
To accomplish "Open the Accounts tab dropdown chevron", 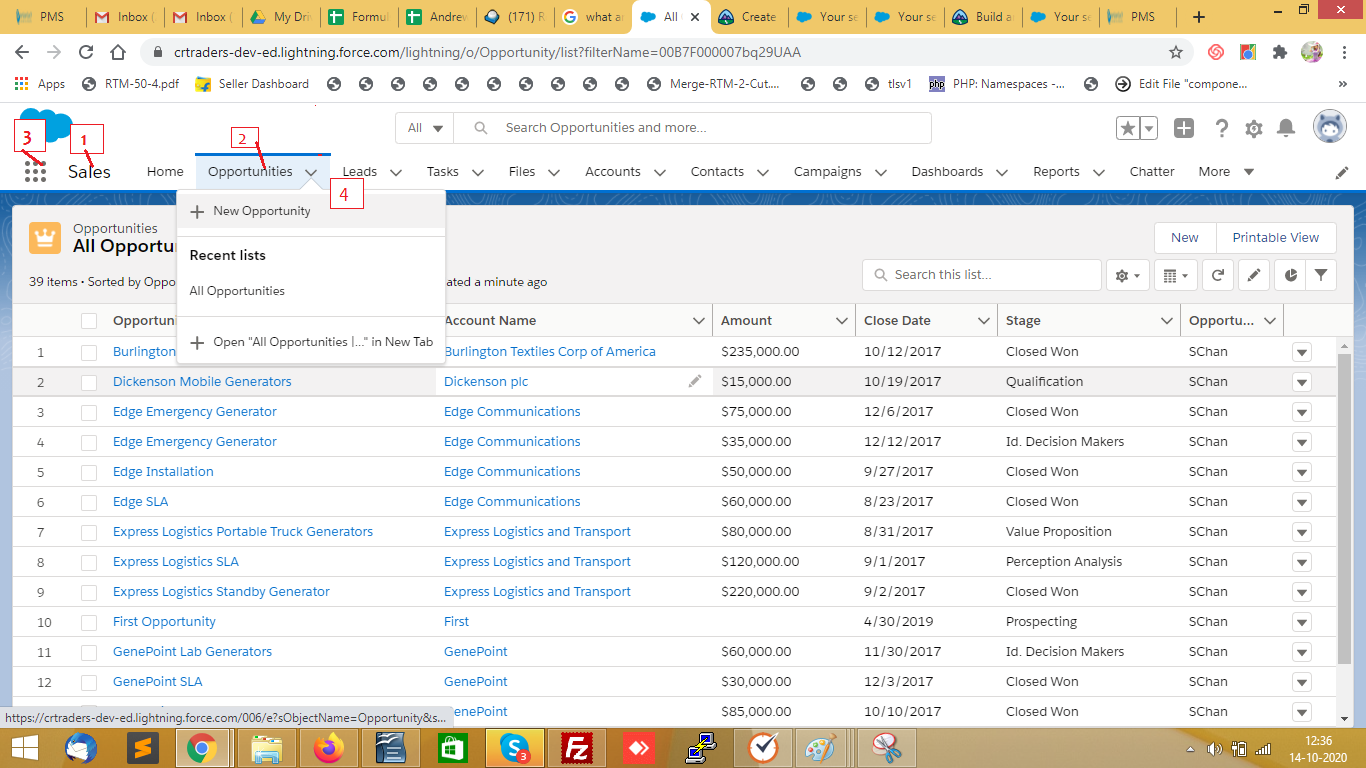I will click(x=661, y=171).
